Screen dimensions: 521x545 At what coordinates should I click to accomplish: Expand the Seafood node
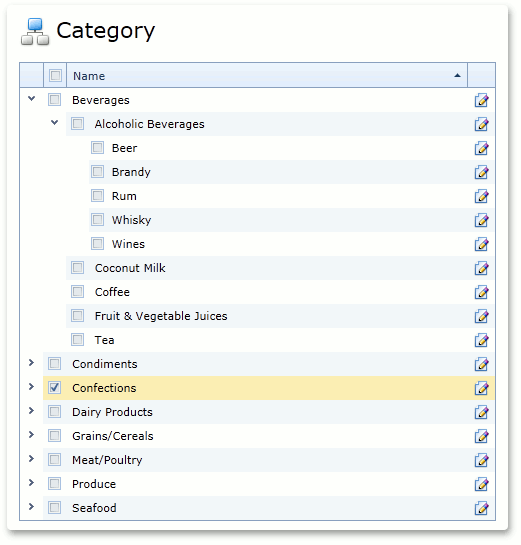(31, 506)
